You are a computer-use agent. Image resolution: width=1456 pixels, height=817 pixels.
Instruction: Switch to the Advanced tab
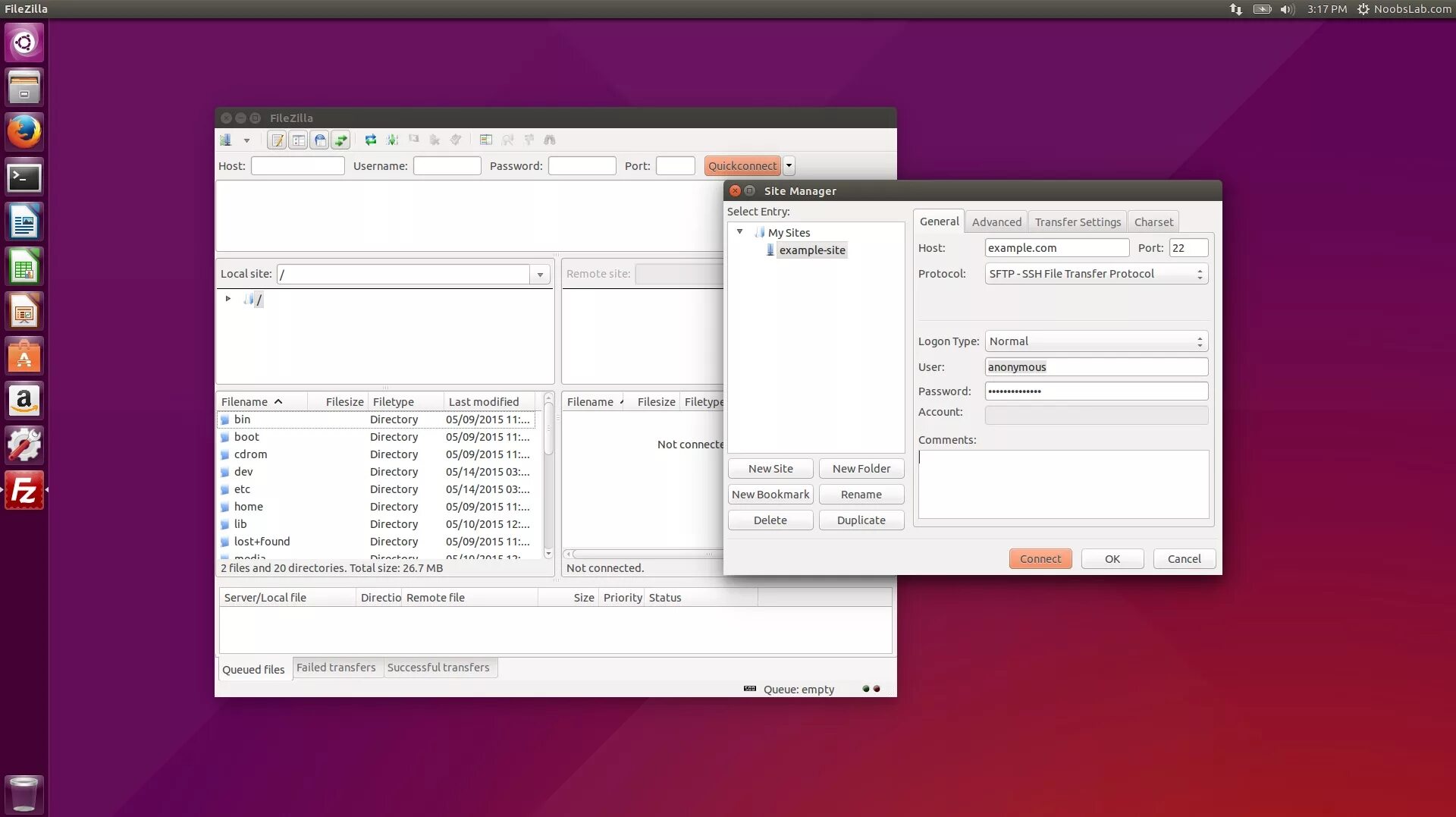pyautogui.click(x=996, y=222)
